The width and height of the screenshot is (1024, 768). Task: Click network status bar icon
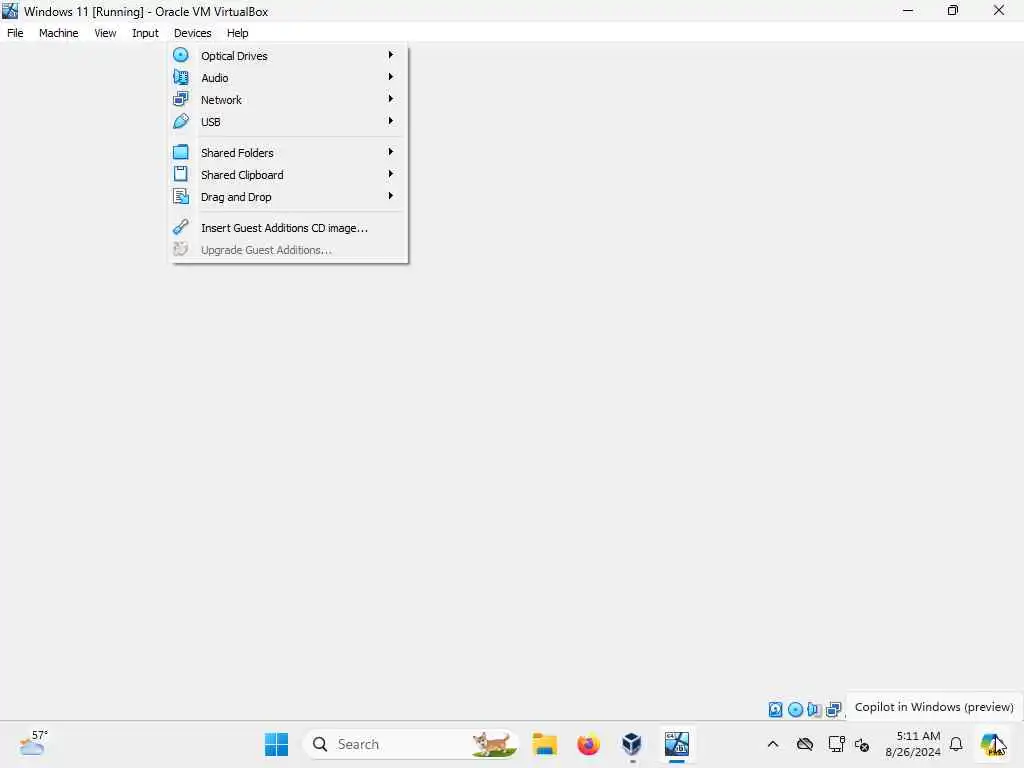[x=833, y=709]
